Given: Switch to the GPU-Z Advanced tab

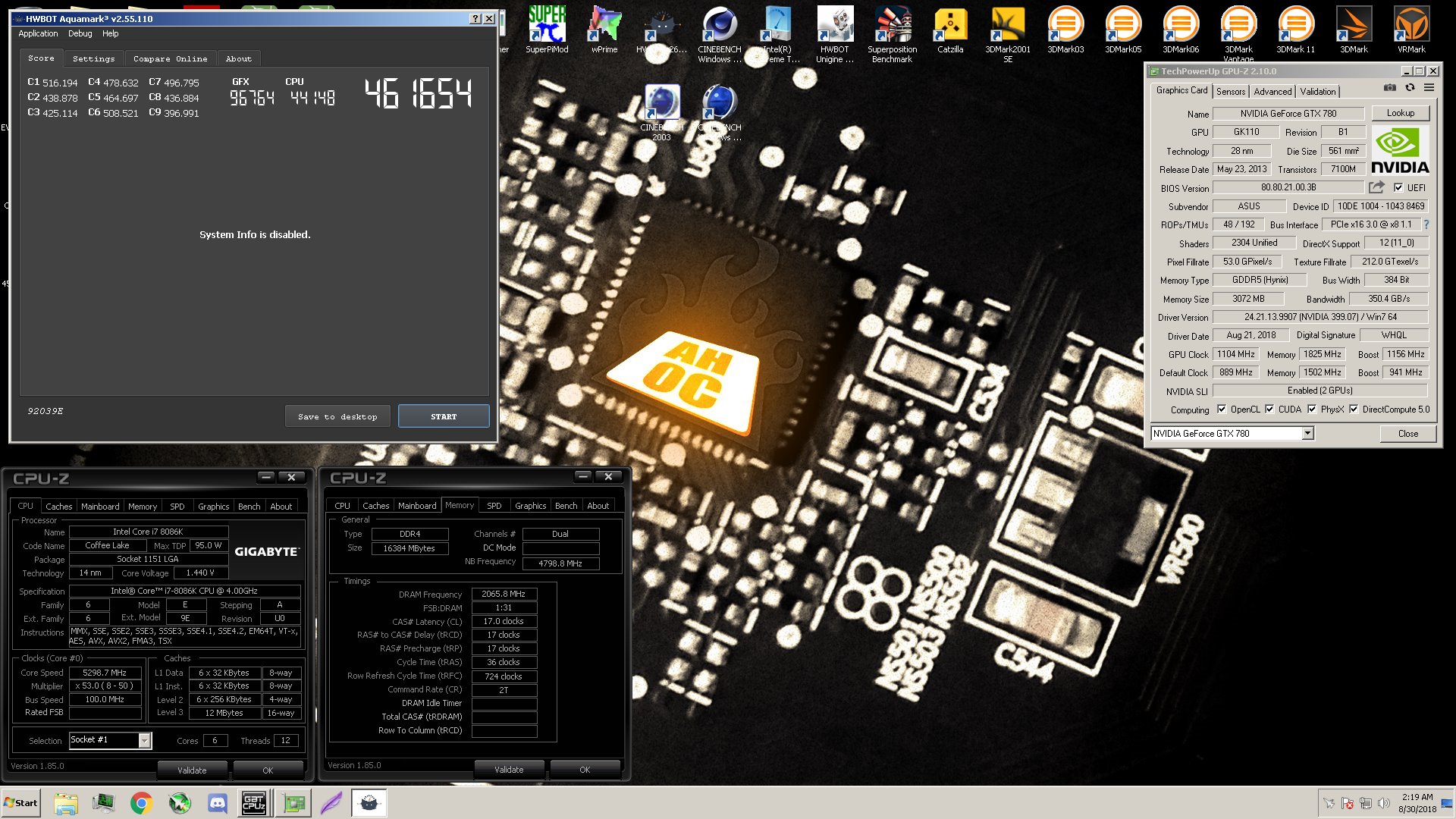Looking at the screenshot, I should point(1272,92).
